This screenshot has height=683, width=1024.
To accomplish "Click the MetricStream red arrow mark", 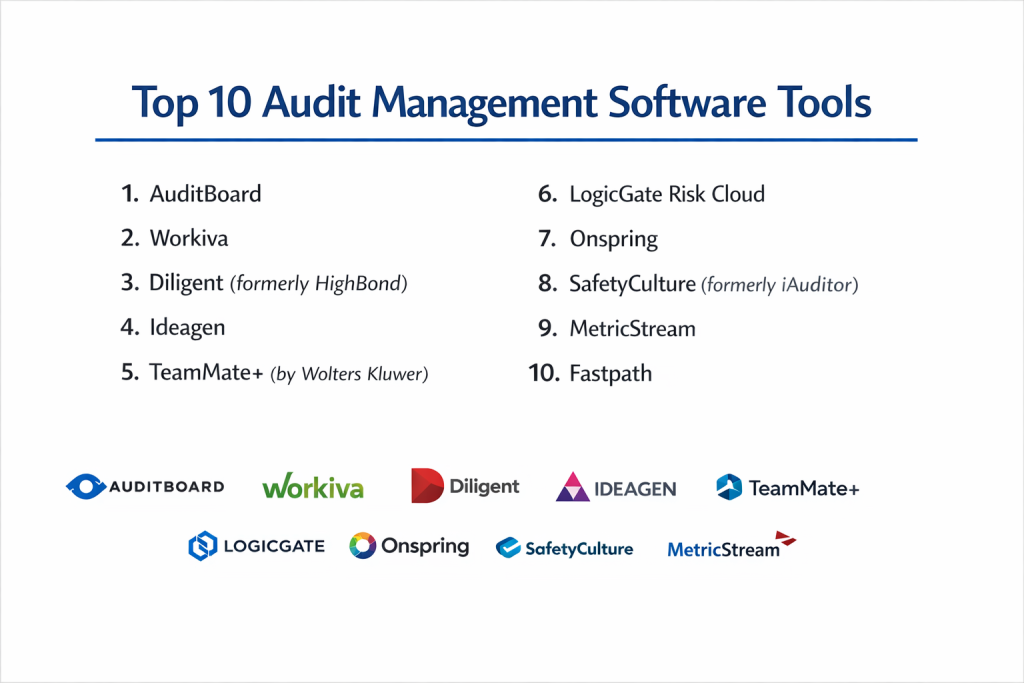I will pos(786,540).
